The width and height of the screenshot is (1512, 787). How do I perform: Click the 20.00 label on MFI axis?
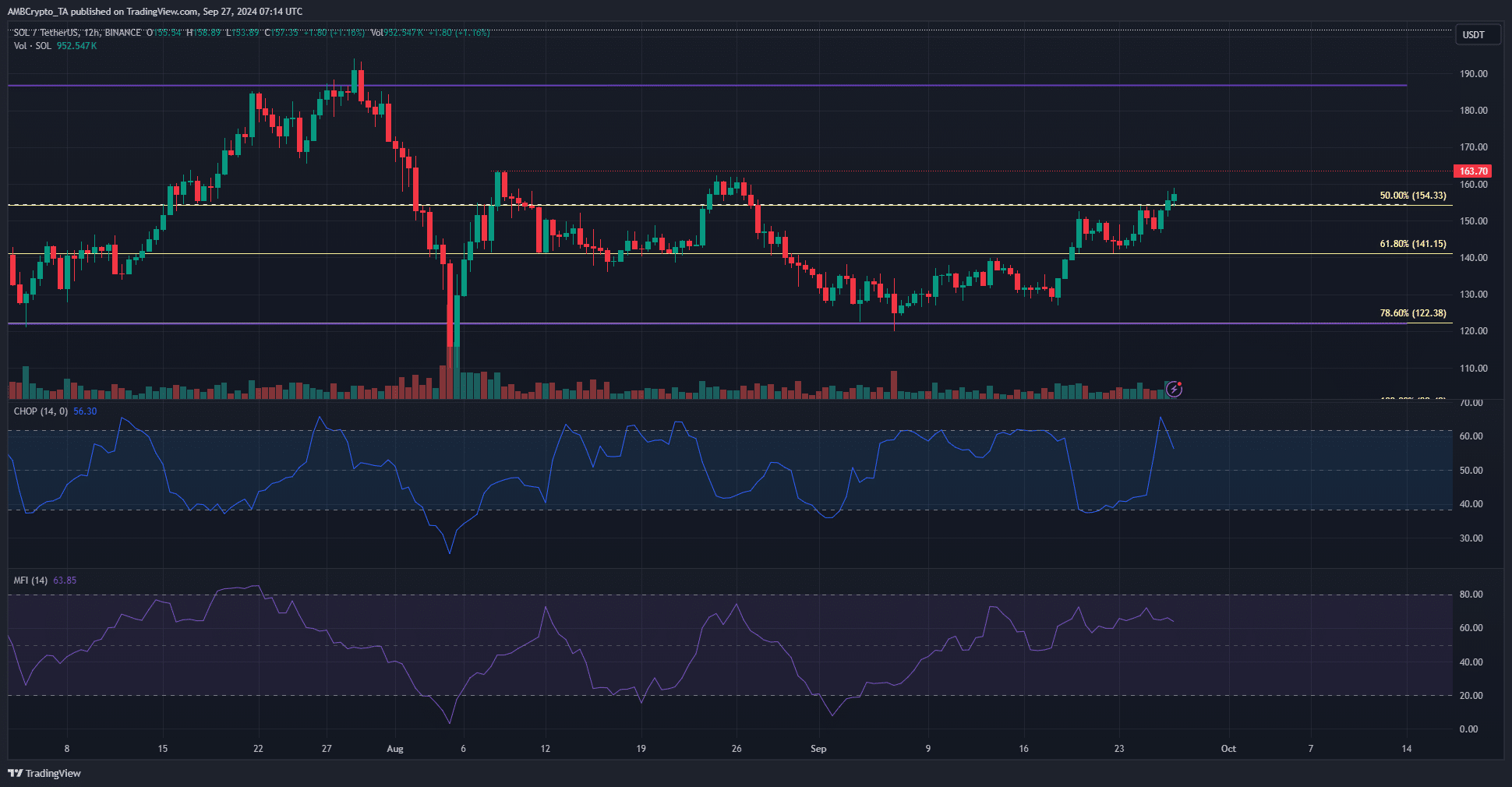point(1471,696)
